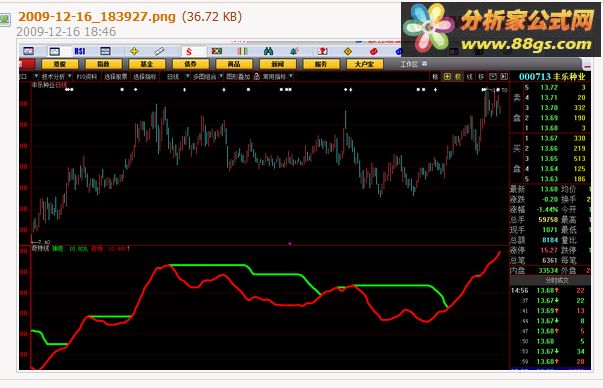Select the yellow cross cursor tool

pos(134,51)
